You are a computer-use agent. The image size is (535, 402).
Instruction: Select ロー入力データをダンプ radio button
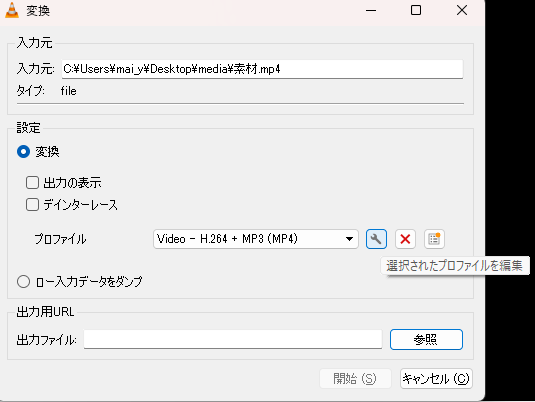tap(23, 282)
